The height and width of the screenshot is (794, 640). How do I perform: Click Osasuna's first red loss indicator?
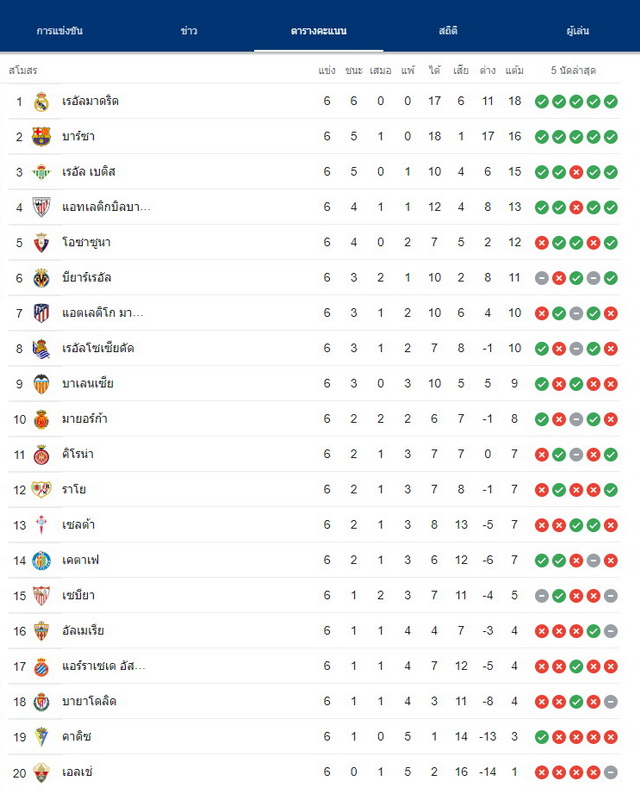[x=542, y=243]
